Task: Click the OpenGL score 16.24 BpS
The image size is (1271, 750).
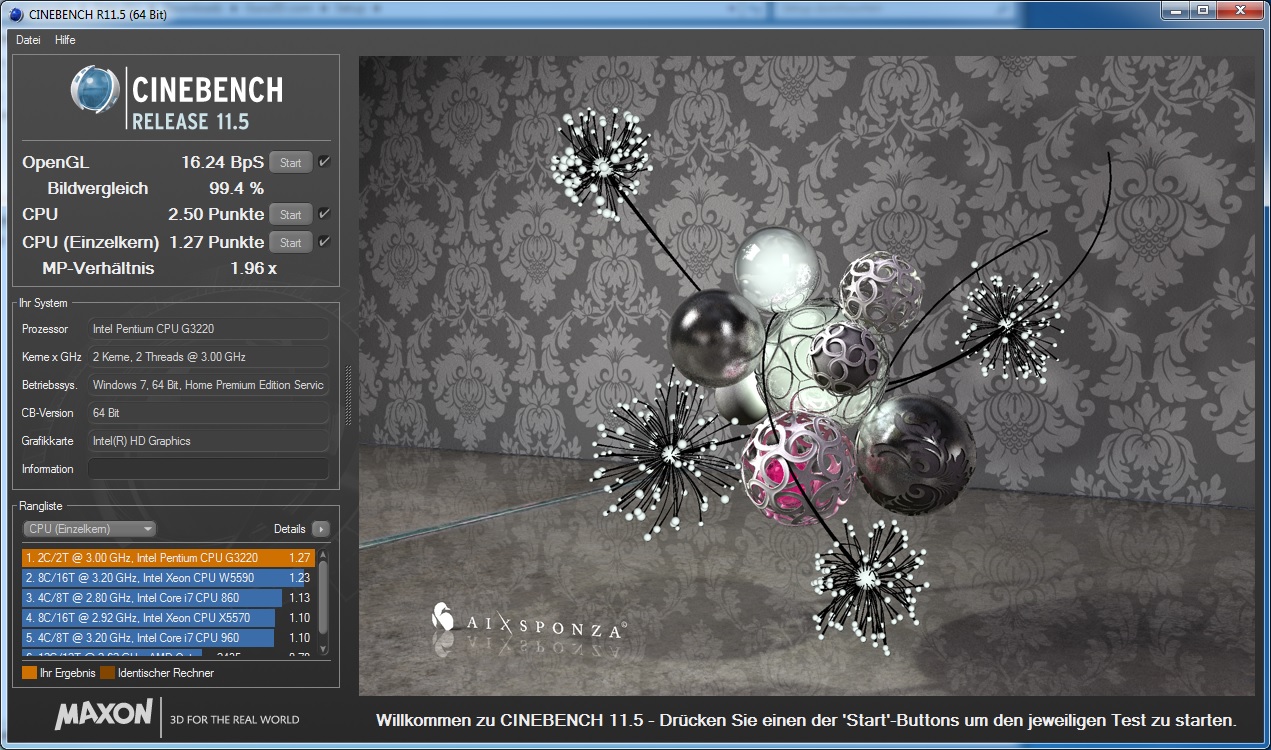Action: coord(223,162)
